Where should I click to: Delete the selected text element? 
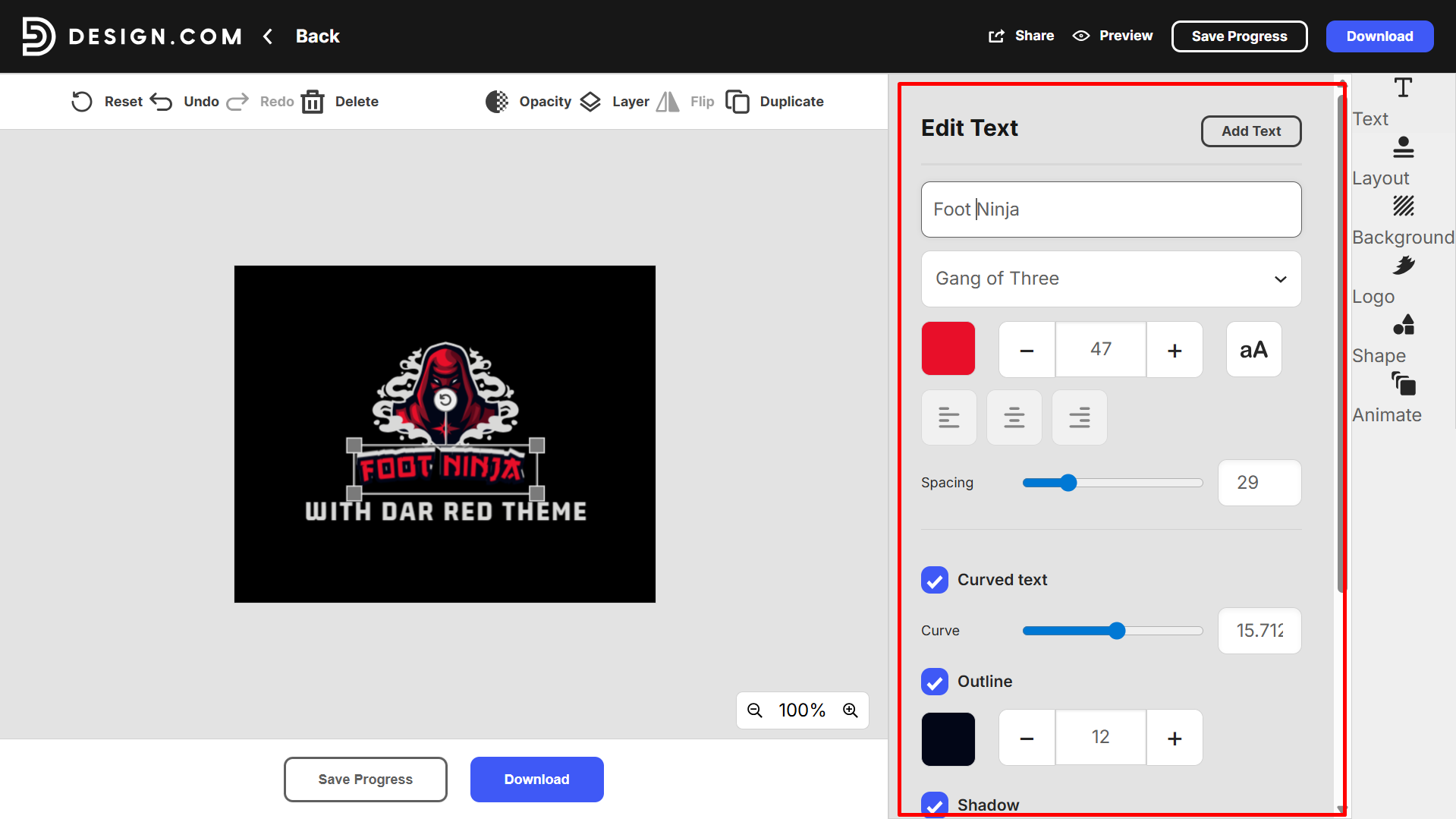[x=340, y=101]
